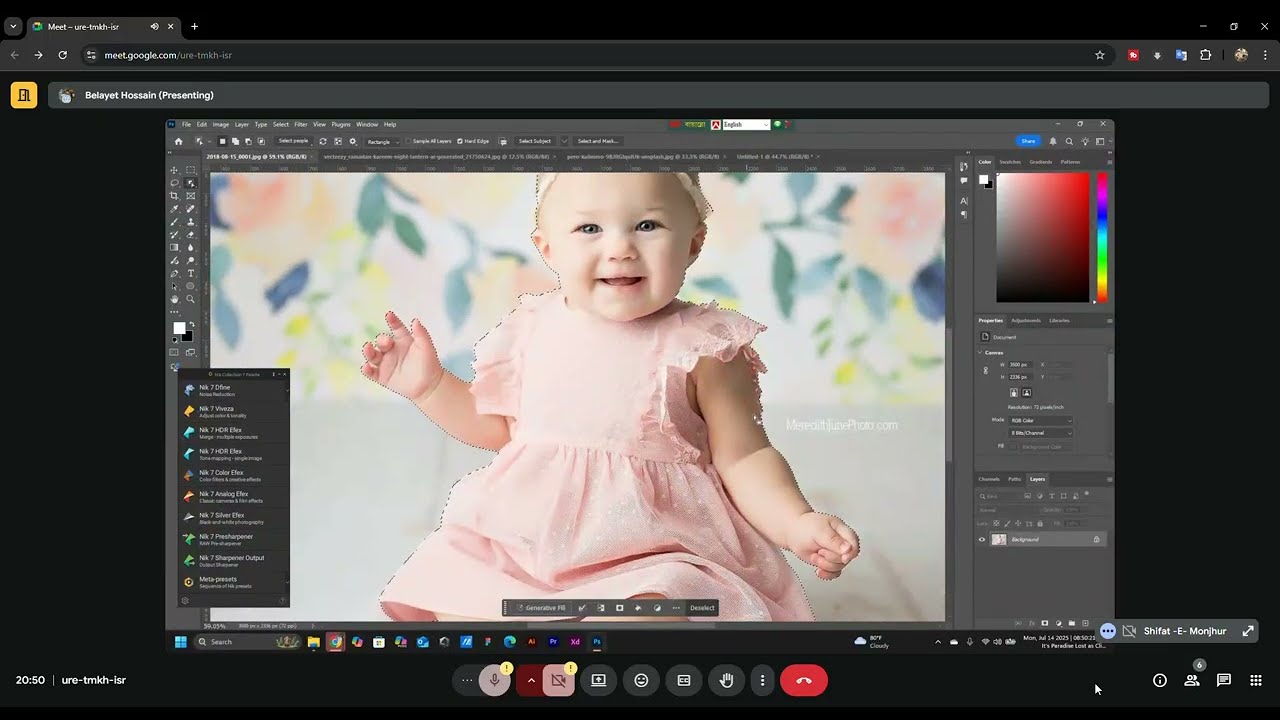Select the History Brush tool

(174, 235)
